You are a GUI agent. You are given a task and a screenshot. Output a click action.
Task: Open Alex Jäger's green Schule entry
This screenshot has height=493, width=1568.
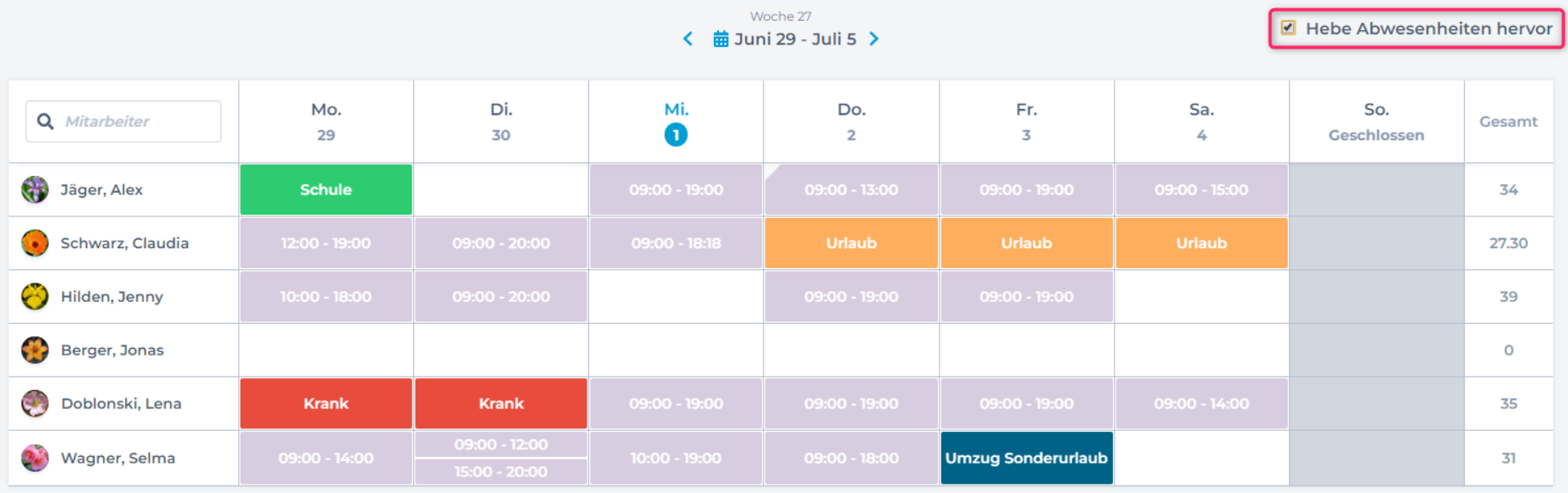click(x=326, y=189)
